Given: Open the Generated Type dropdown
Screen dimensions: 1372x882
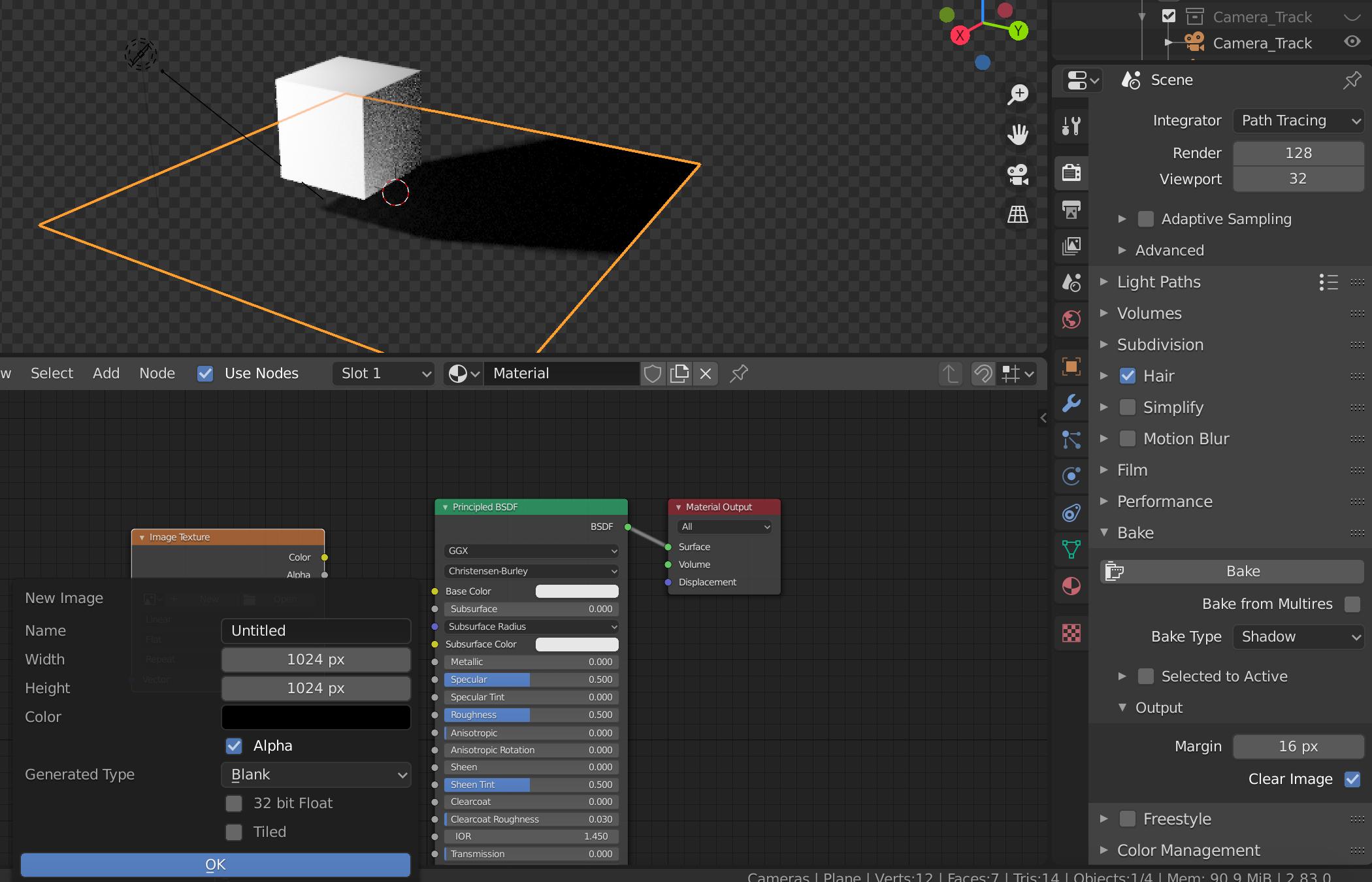Looking at the screenshot, I should [x=316, y=774].
